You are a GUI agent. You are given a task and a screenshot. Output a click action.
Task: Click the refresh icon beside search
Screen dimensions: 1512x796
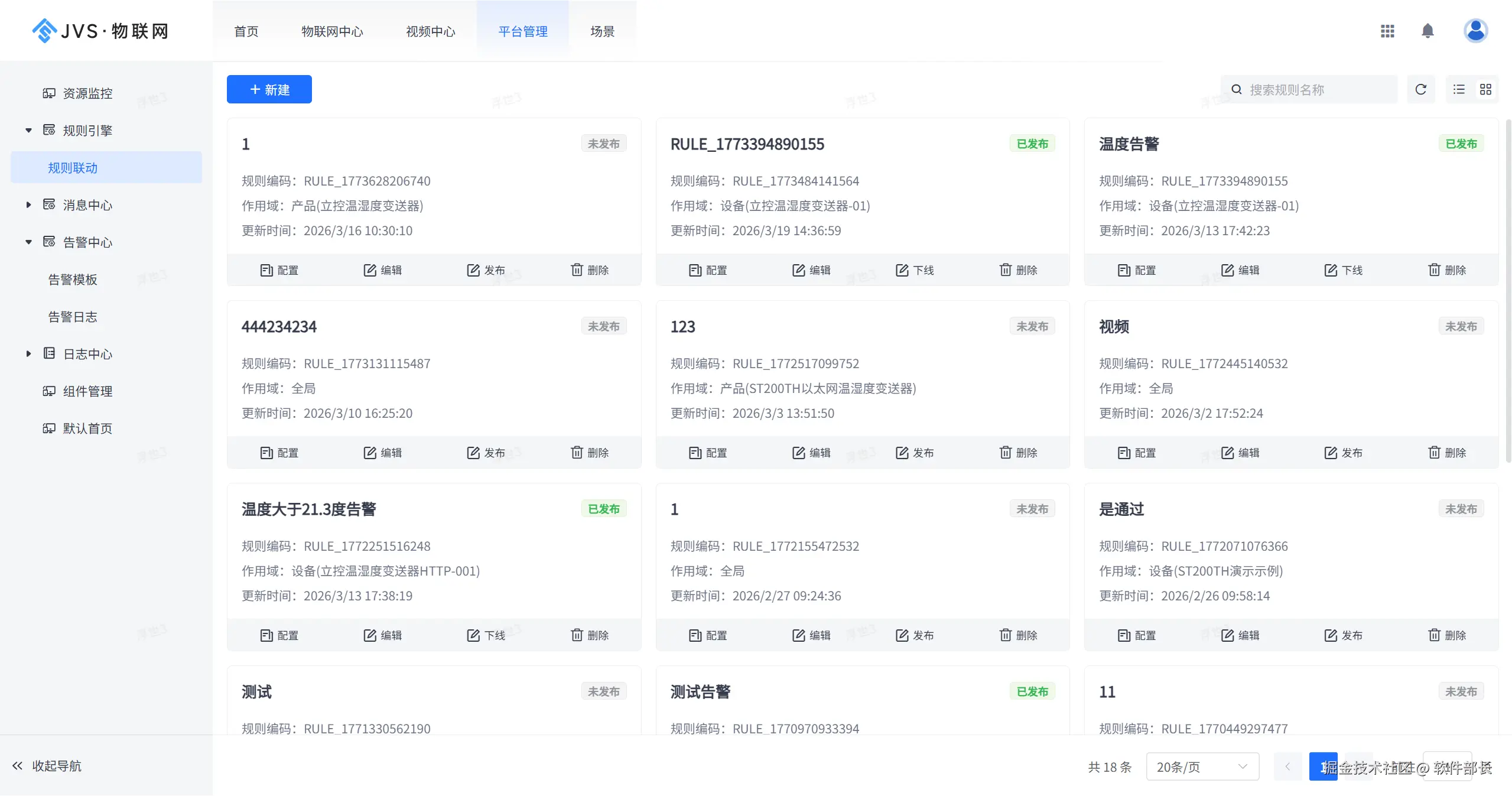tap(1420, 89)
